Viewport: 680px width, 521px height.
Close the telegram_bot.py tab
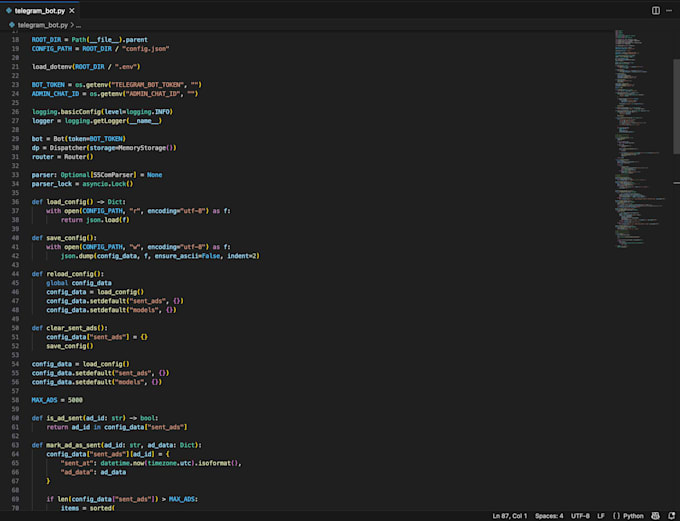tap(72, 10)
